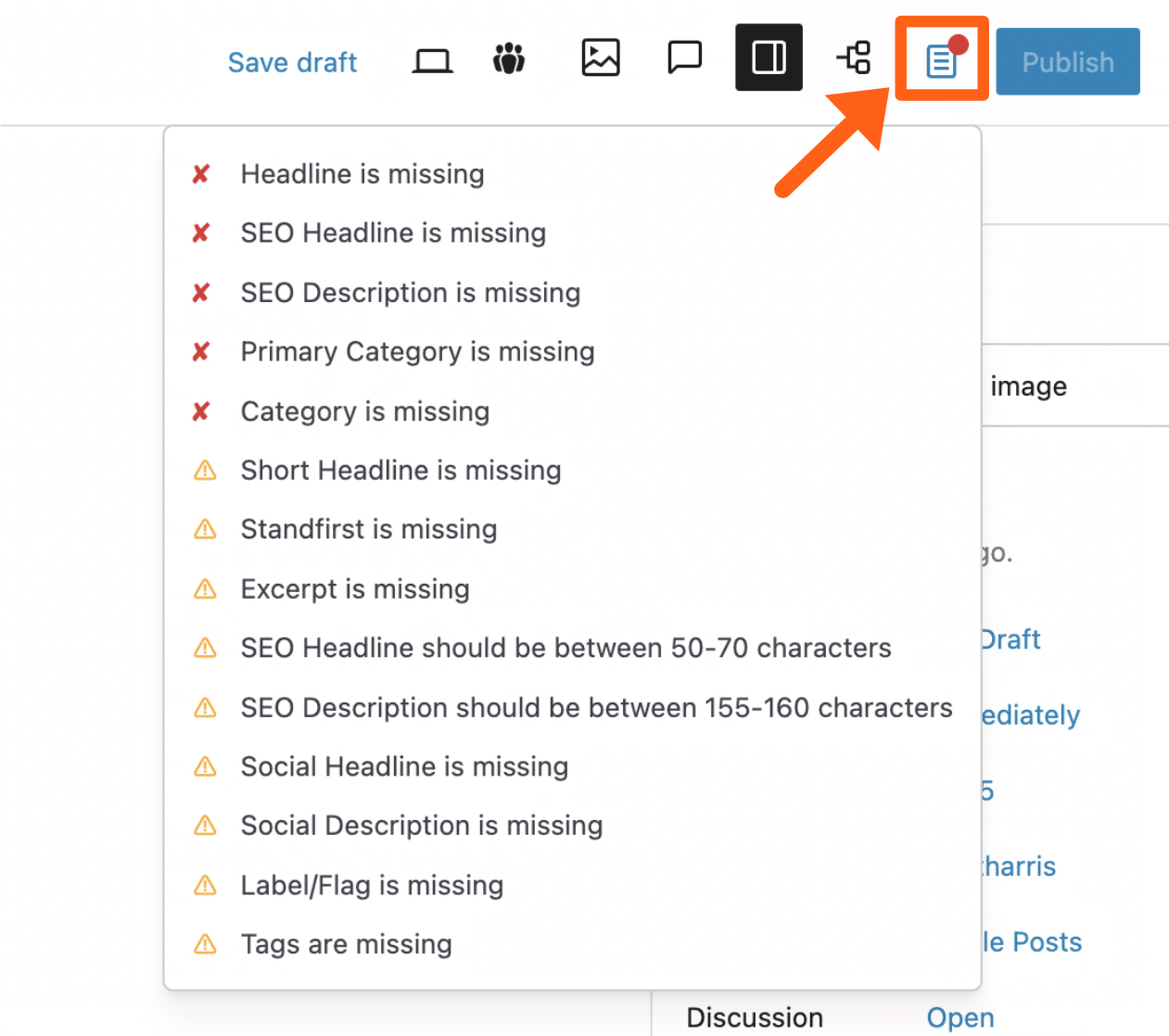Click the hierarchy structure icon
The height and width of the screenshot is (1036, 1169).
click(854, 57)
